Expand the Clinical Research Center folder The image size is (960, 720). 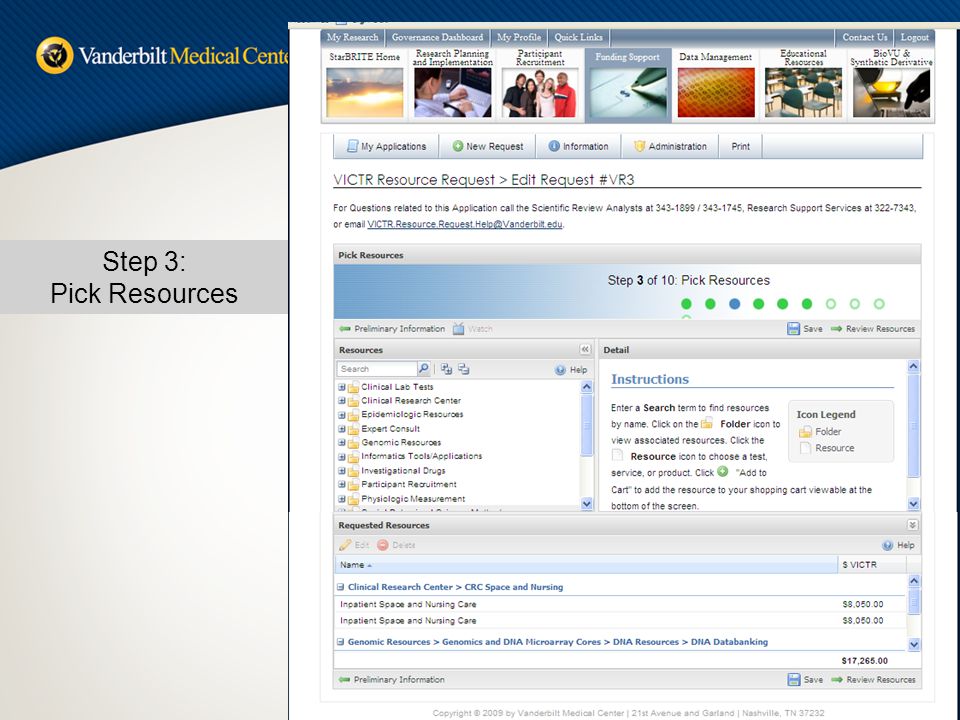click(342, 400)
